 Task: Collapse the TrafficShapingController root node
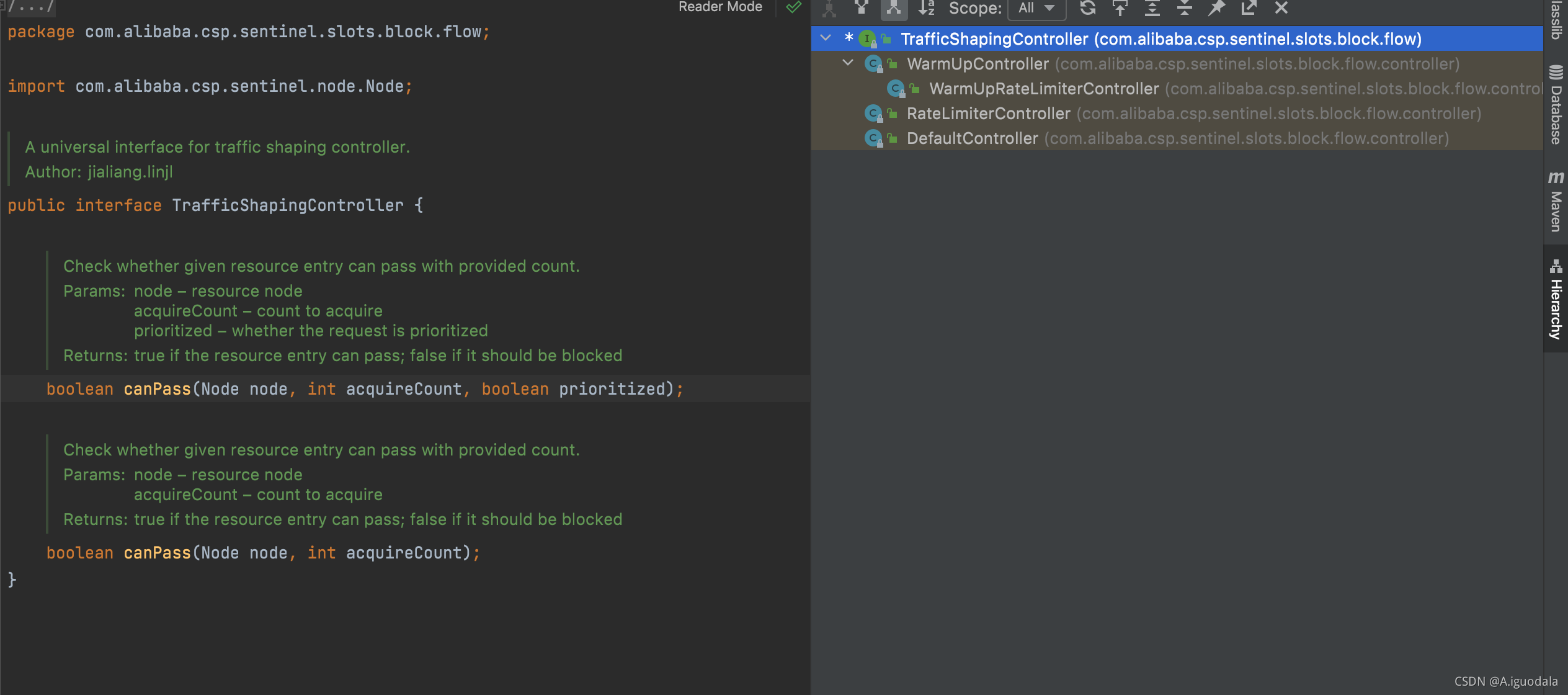coord(826,38)
